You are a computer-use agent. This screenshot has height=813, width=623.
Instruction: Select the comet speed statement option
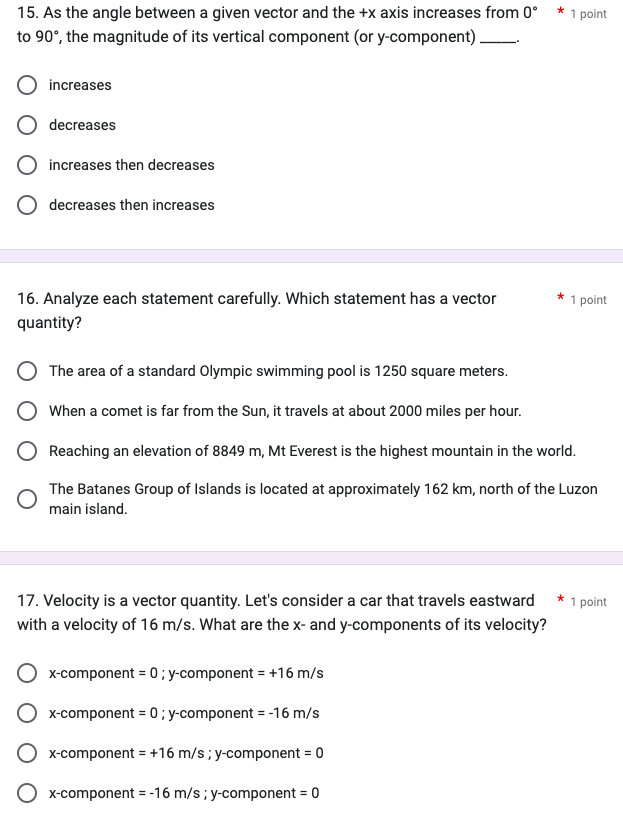coord(27,410)
